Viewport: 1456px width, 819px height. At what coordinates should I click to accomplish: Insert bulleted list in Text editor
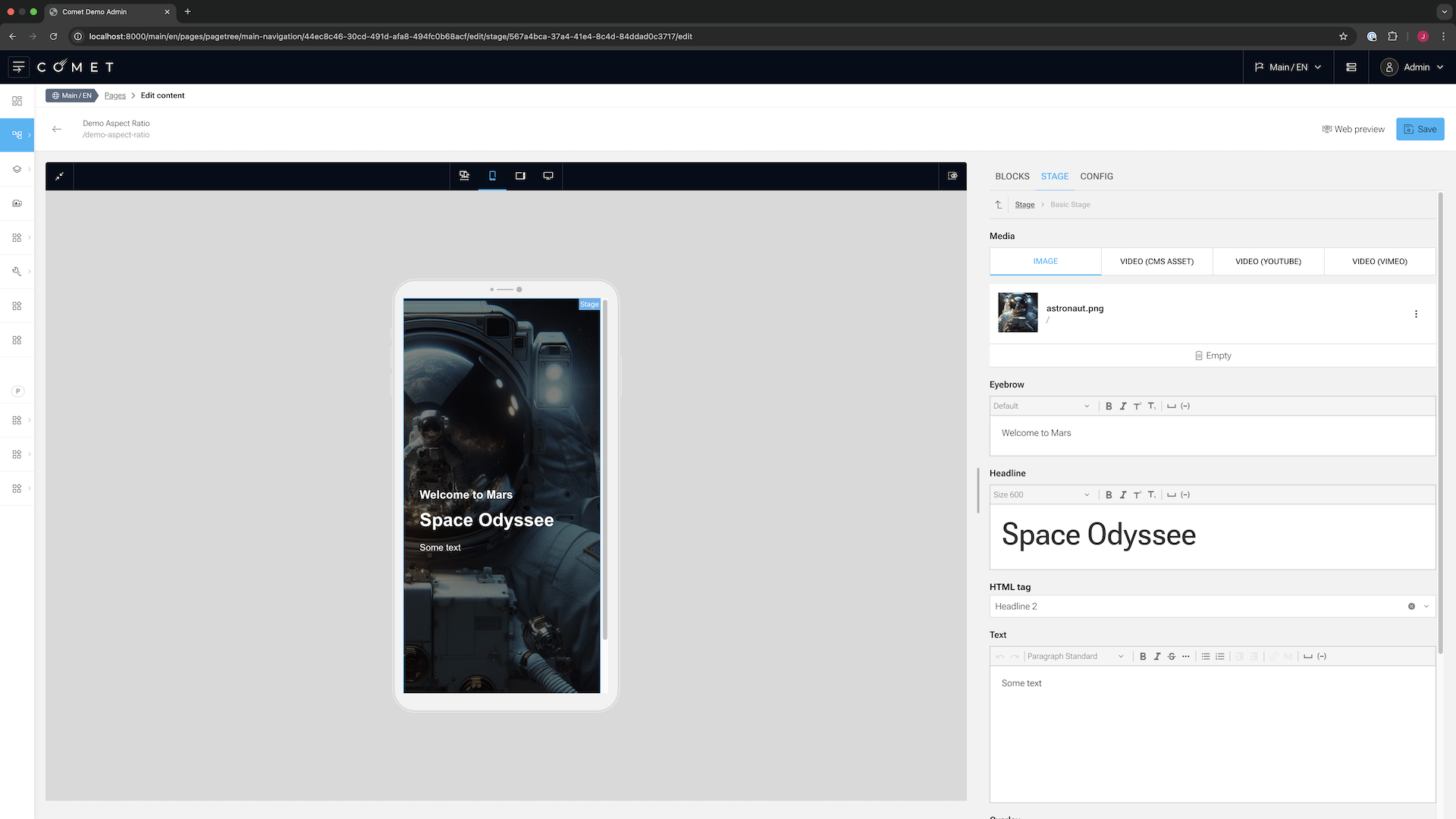tap(1206, 657)
